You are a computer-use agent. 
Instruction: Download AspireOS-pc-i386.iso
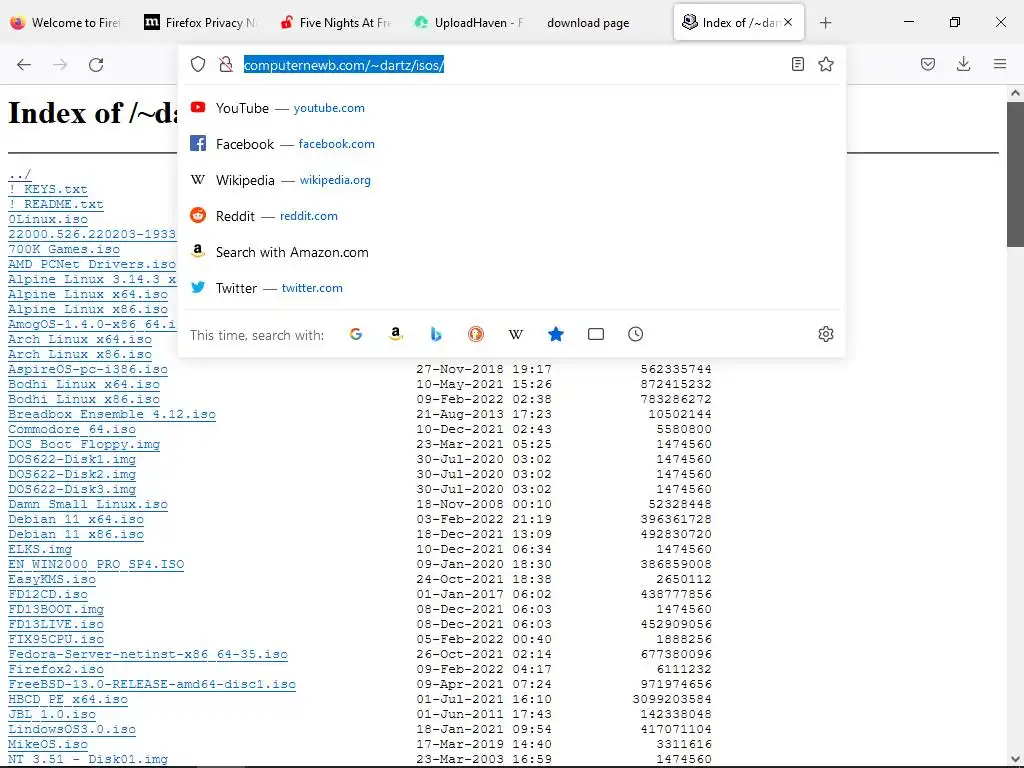pyautogui.click(x=88, y=370)
